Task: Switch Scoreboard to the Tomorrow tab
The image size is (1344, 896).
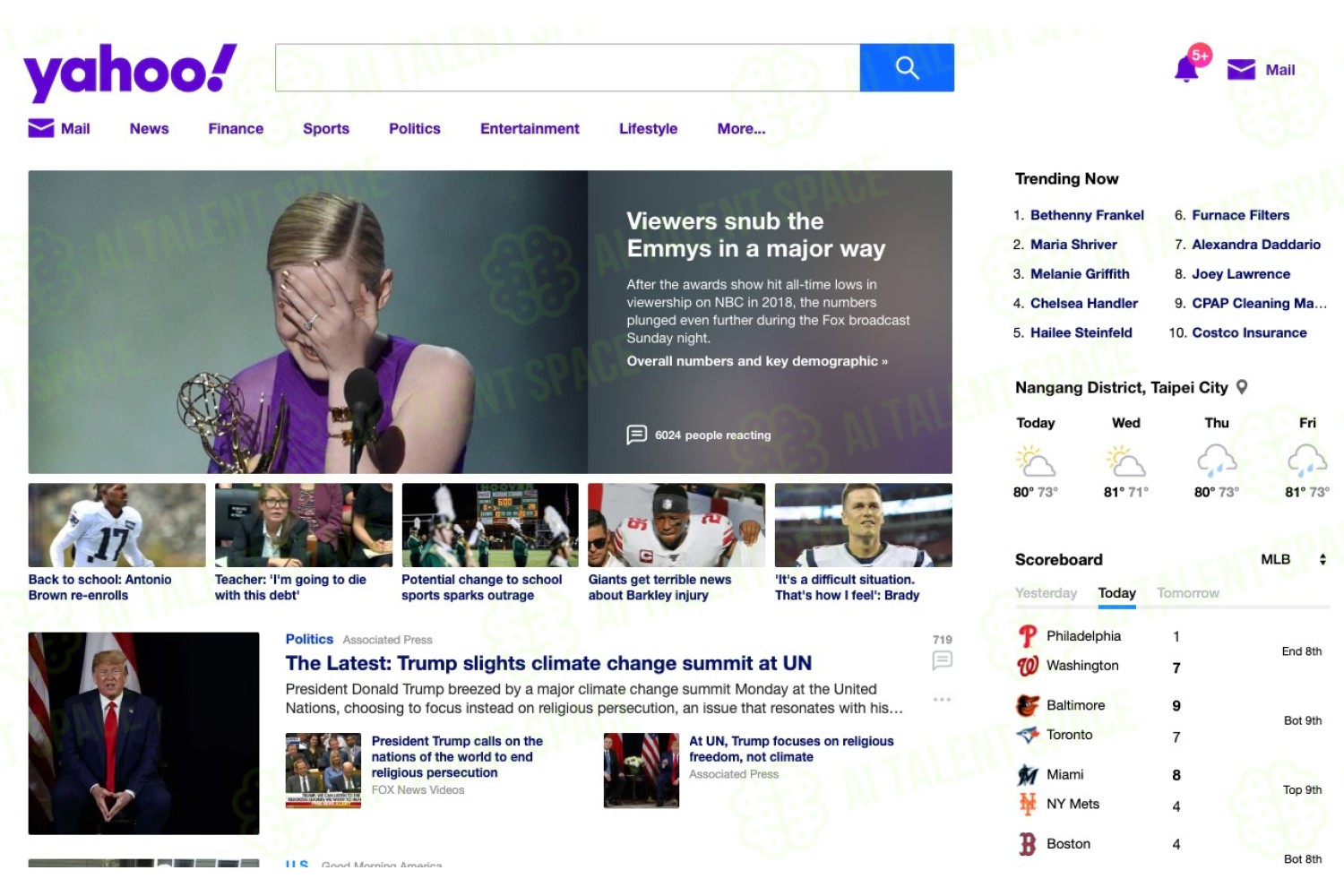Action: [1188, 593]
